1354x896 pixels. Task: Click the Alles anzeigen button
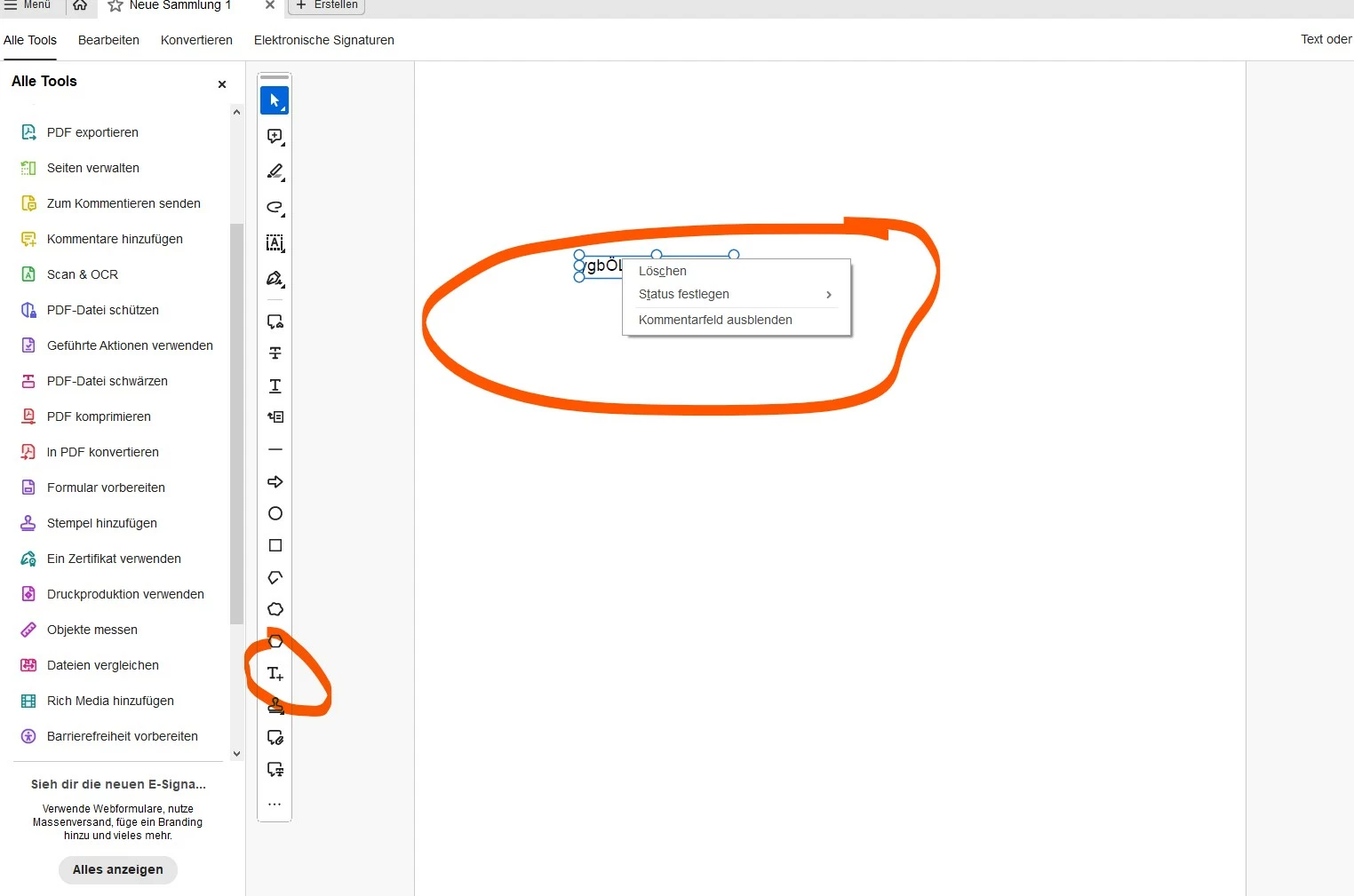(x=118, y=869)
